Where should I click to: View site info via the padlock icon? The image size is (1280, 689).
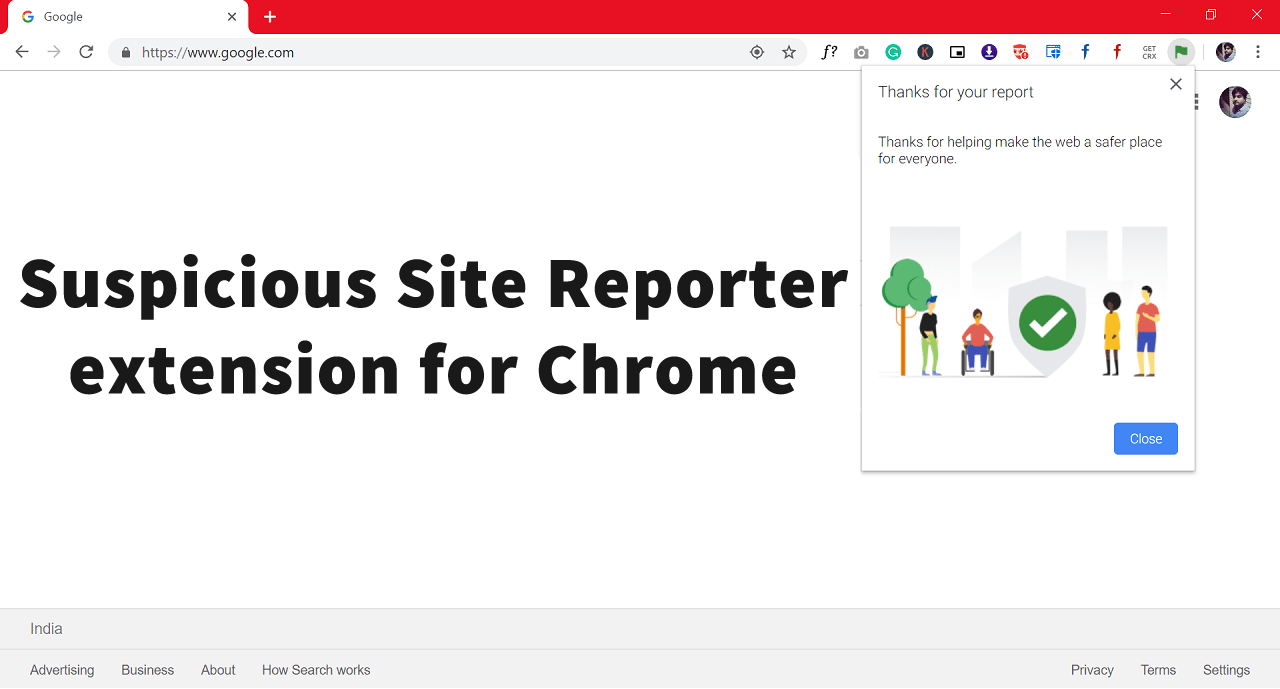[x=126, y=52]
